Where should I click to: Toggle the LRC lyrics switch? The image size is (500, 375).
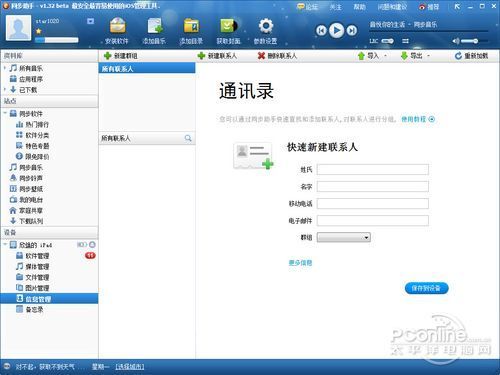tap(387, 41)
